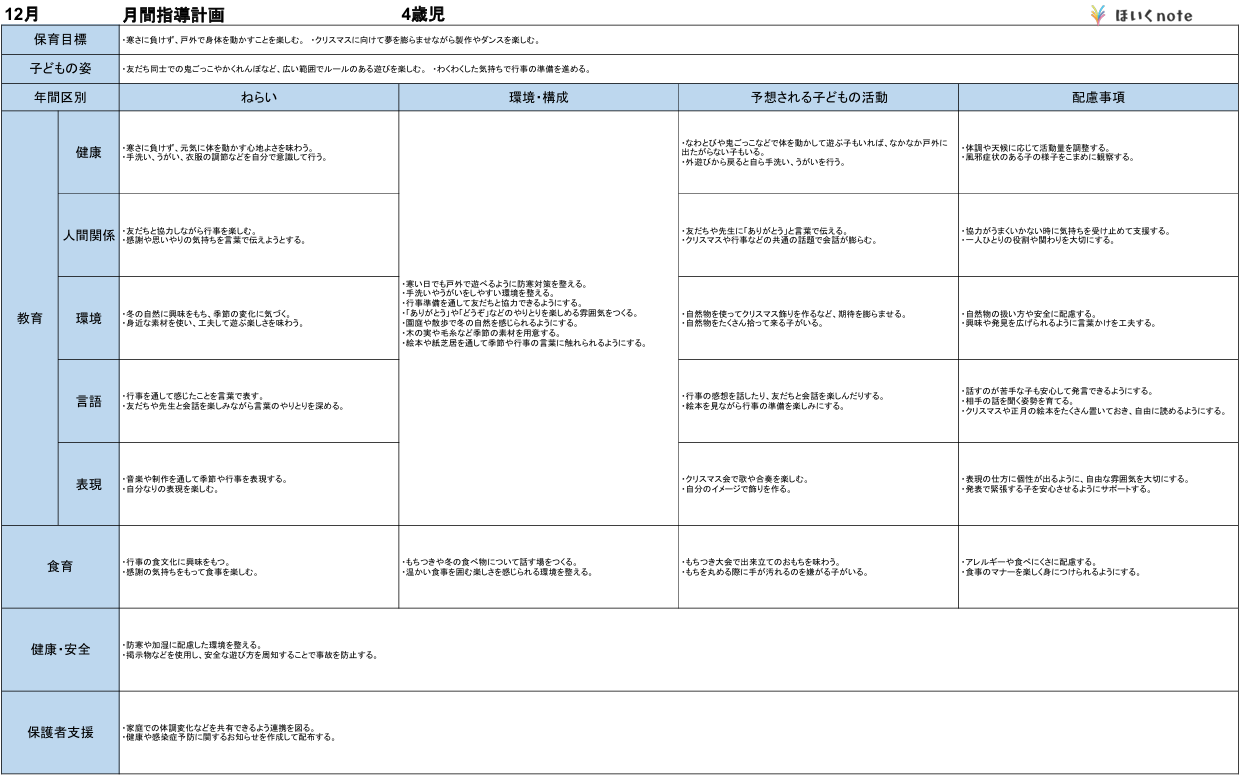Select the 予想される子どもの活動 column header
The height and width of the screenshot is (779, 1243).
pyautogui.click(x=818, y=98)
